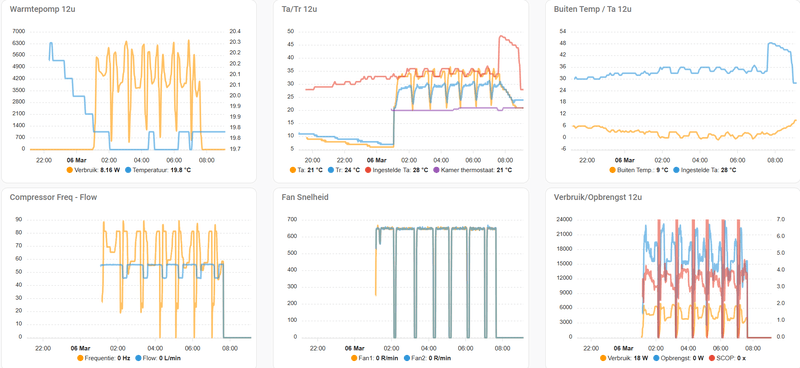Screen dimensions: 800x368
Task: Click the 700 axis value in Fan Snelheid chart
Action: click(x=291, y=219)
